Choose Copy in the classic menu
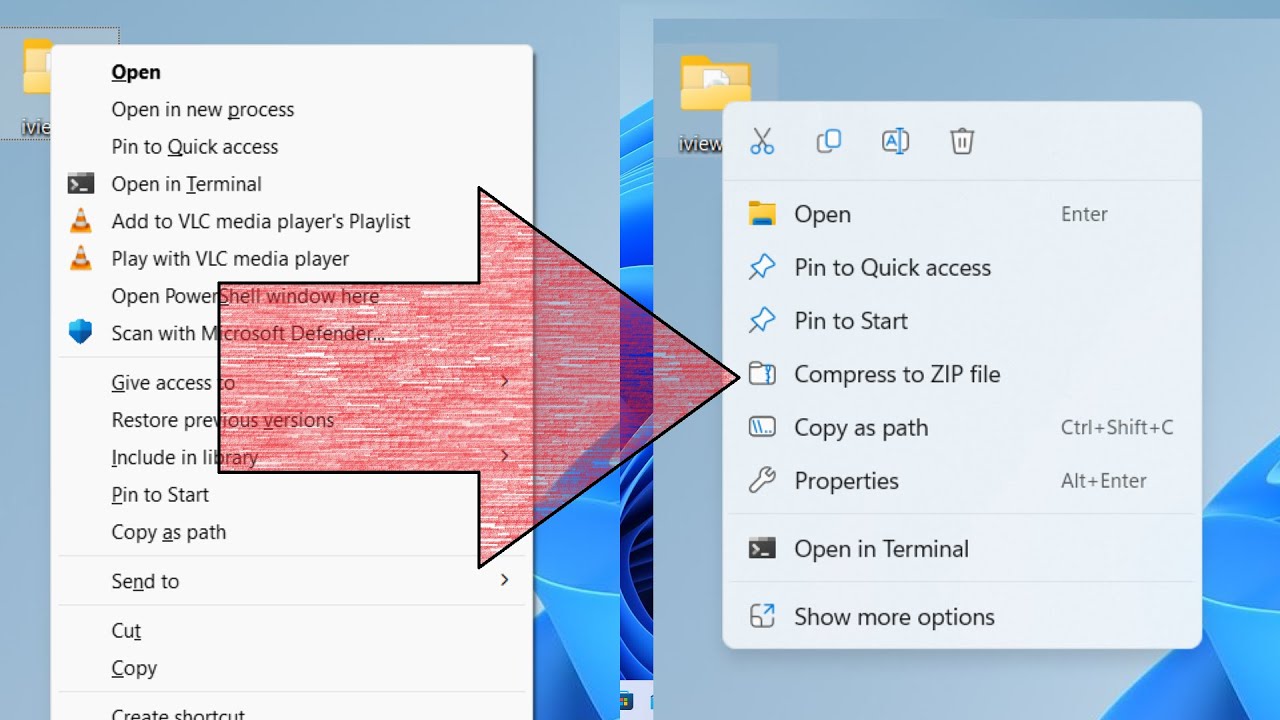The image size is (1280, 720). tap(134, 668)
